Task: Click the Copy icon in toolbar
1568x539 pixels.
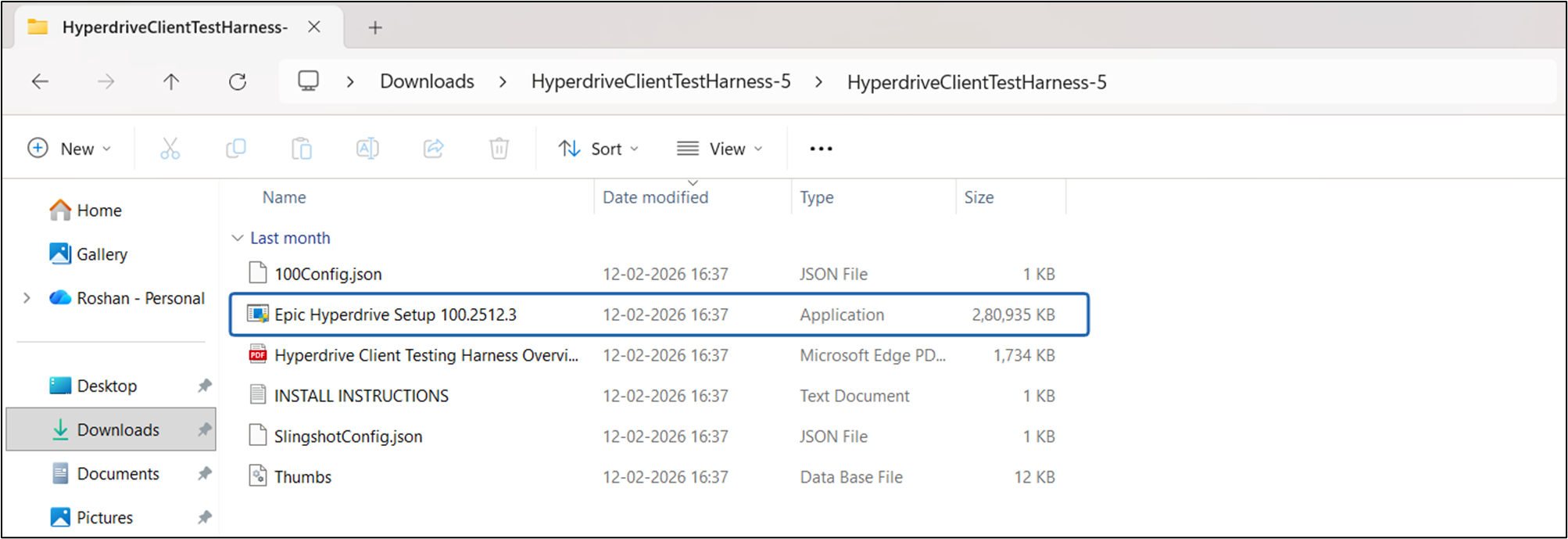Action: (235, 148)
